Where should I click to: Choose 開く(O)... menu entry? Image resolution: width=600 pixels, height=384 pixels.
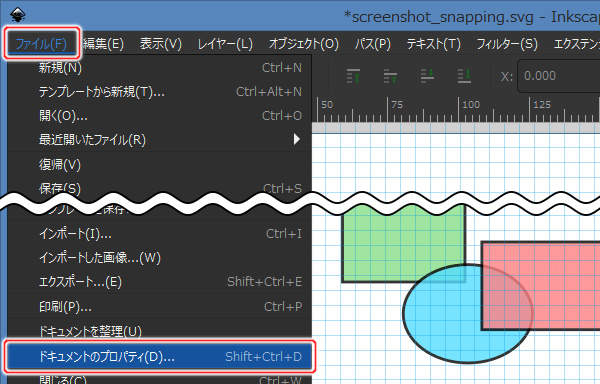click(160, 116)
